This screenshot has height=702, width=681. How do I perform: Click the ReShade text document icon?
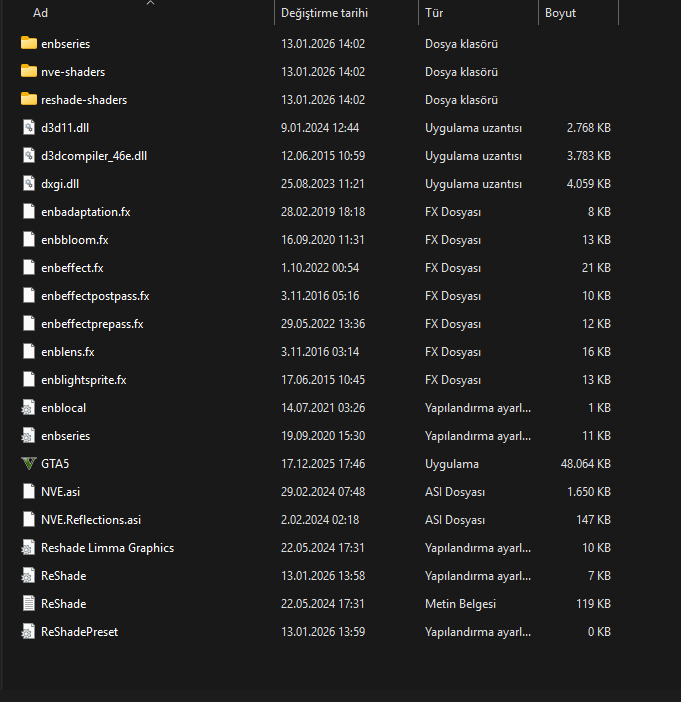tap(29, 604)
